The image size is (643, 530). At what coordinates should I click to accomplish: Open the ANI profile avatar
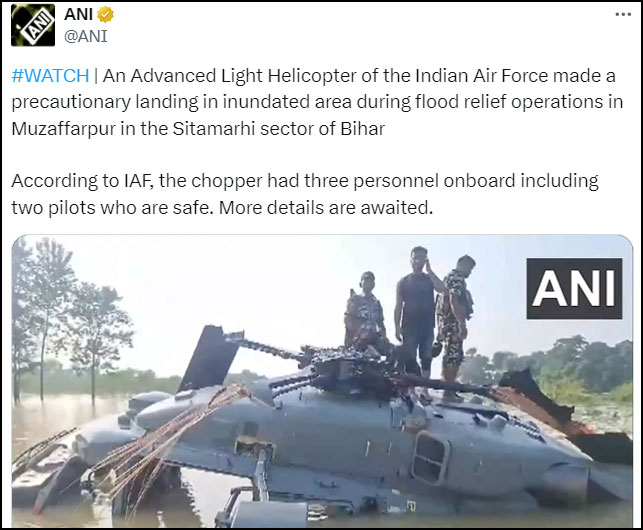pyautogui.click(x=33, y=25)
